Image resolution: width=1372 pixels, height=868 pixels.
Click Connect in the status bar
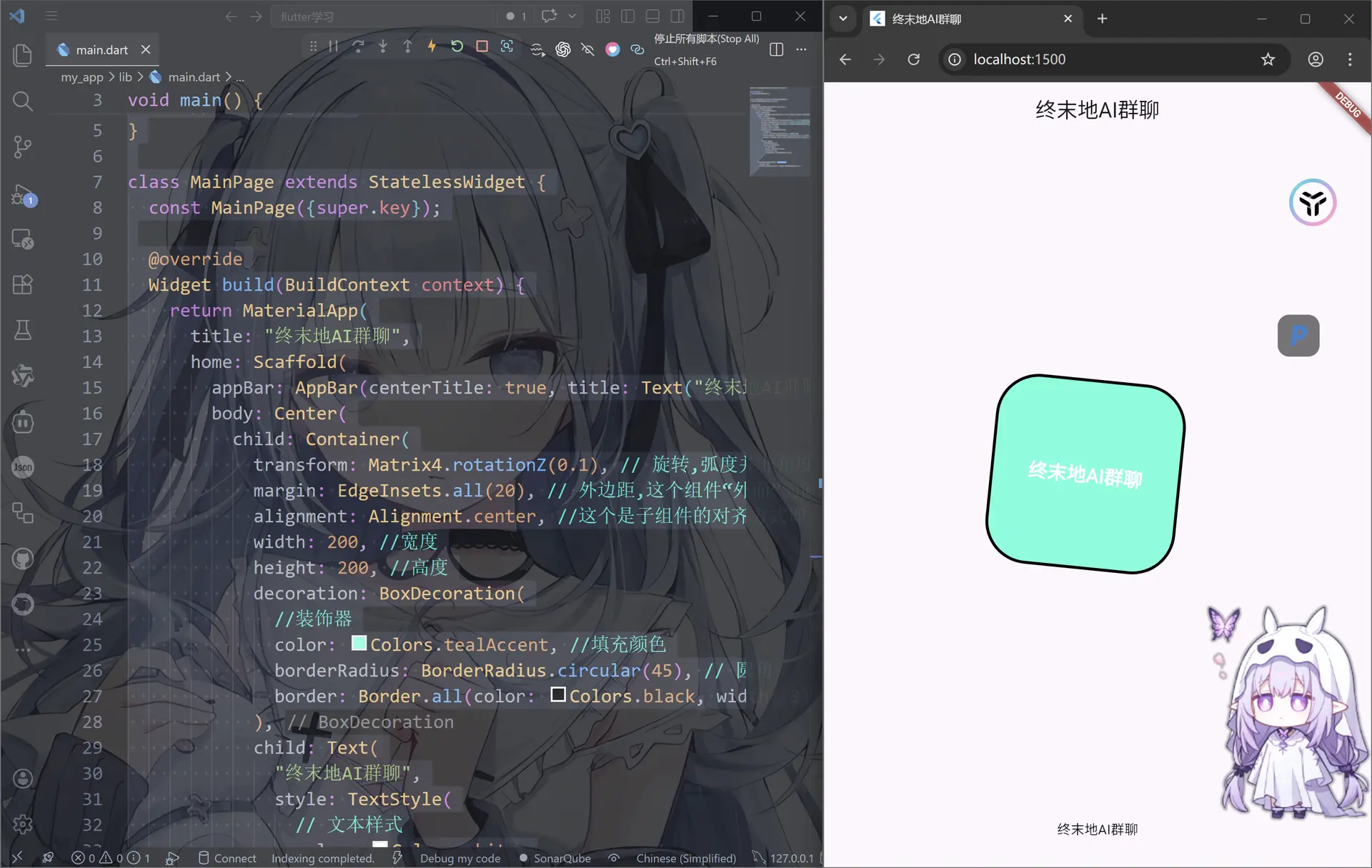227,858
